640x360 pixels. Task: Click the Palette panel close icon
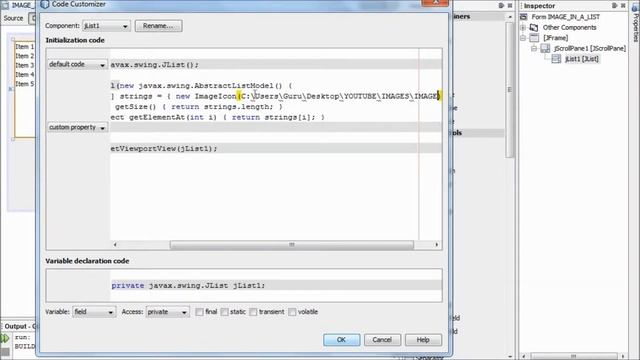(x=510, y=5)
